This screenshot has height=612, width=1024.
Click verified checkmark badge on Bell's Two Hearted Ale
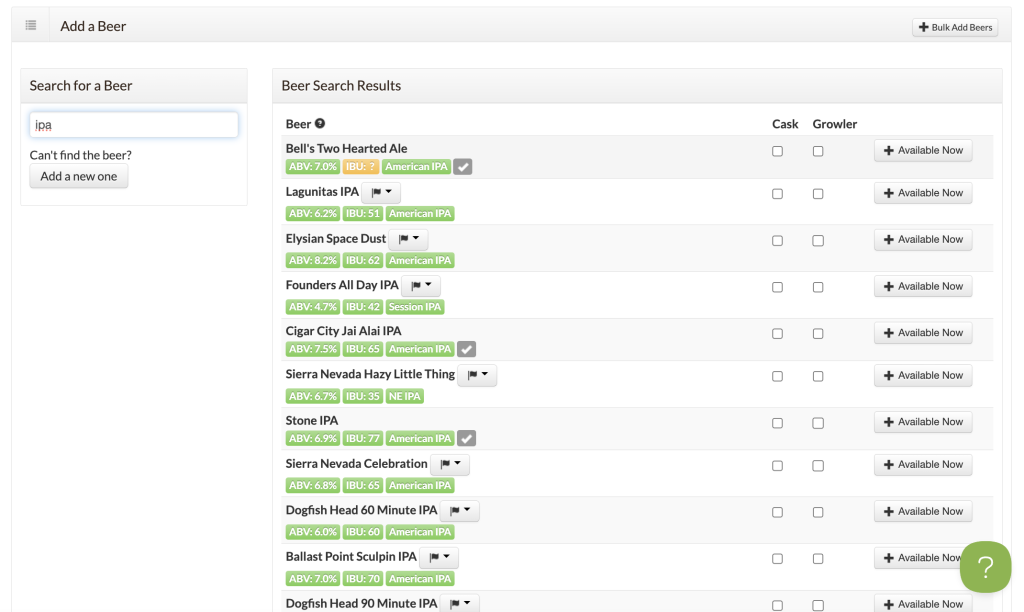click(462, 167)
